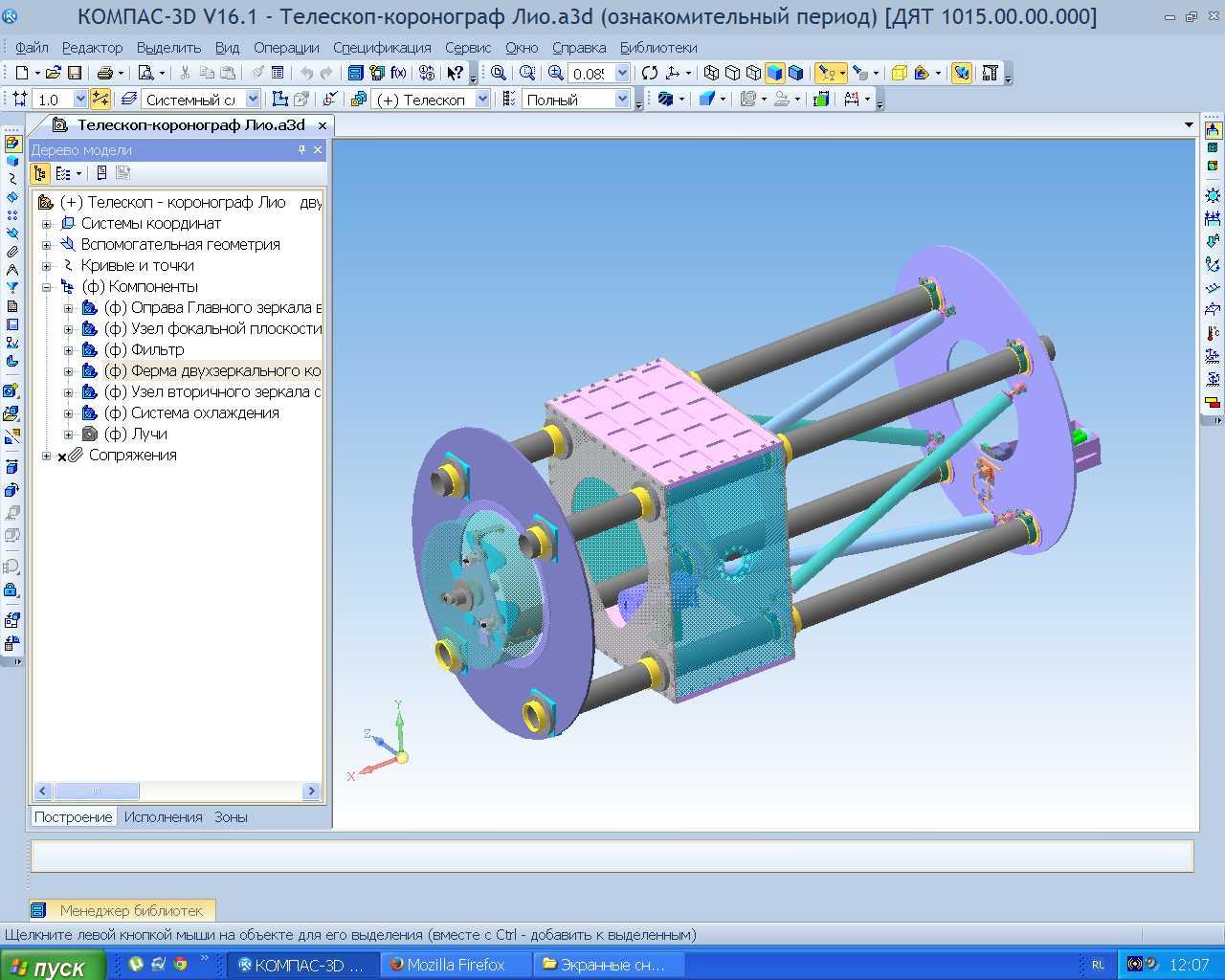Open the Операции menu
The image size is (1225, 980).
coord(286,47)
